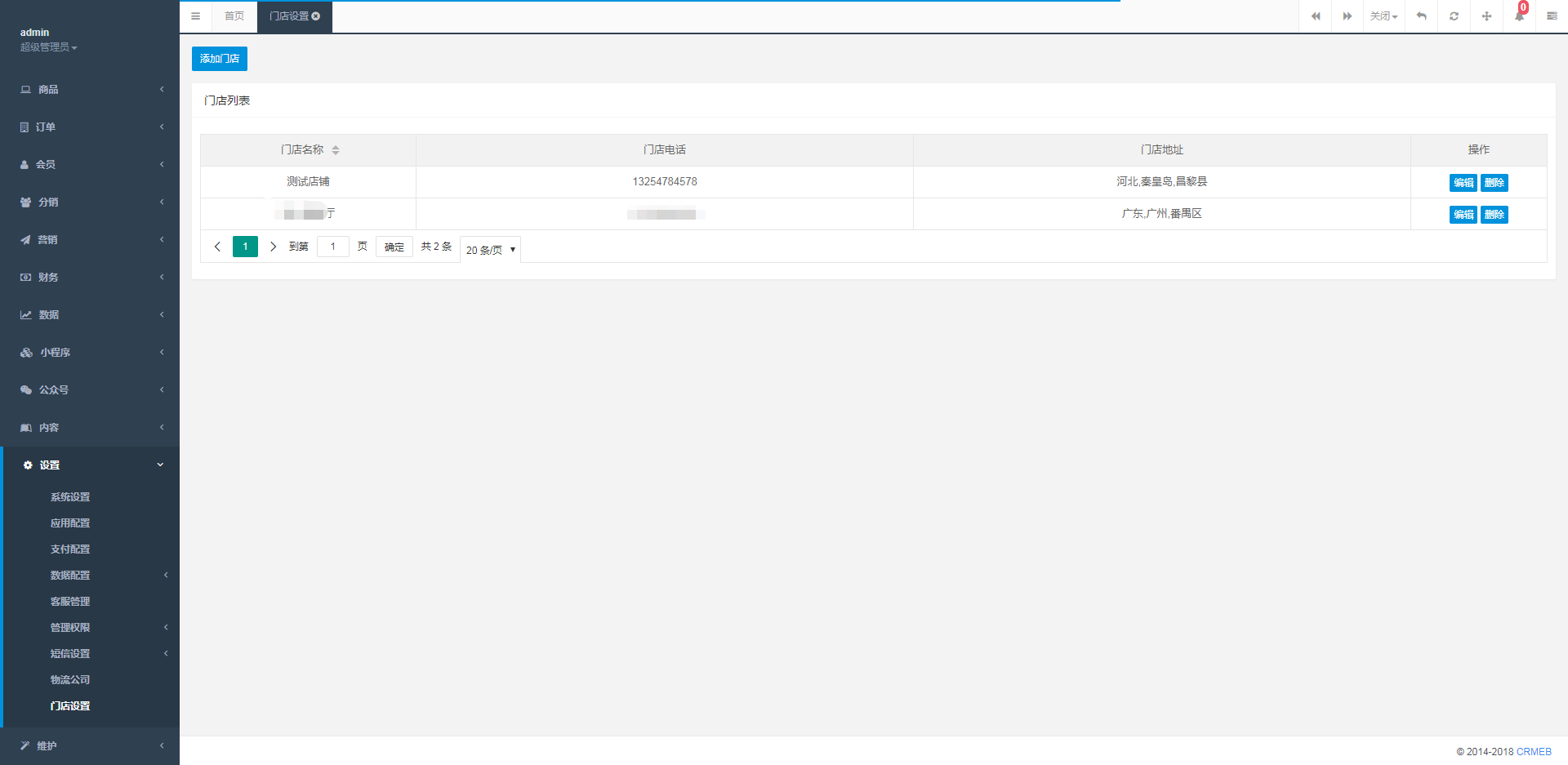The image size is (1568, 765).
Task: Expand the 会员 sidebar menu
Action: click(x=90, y=164)
